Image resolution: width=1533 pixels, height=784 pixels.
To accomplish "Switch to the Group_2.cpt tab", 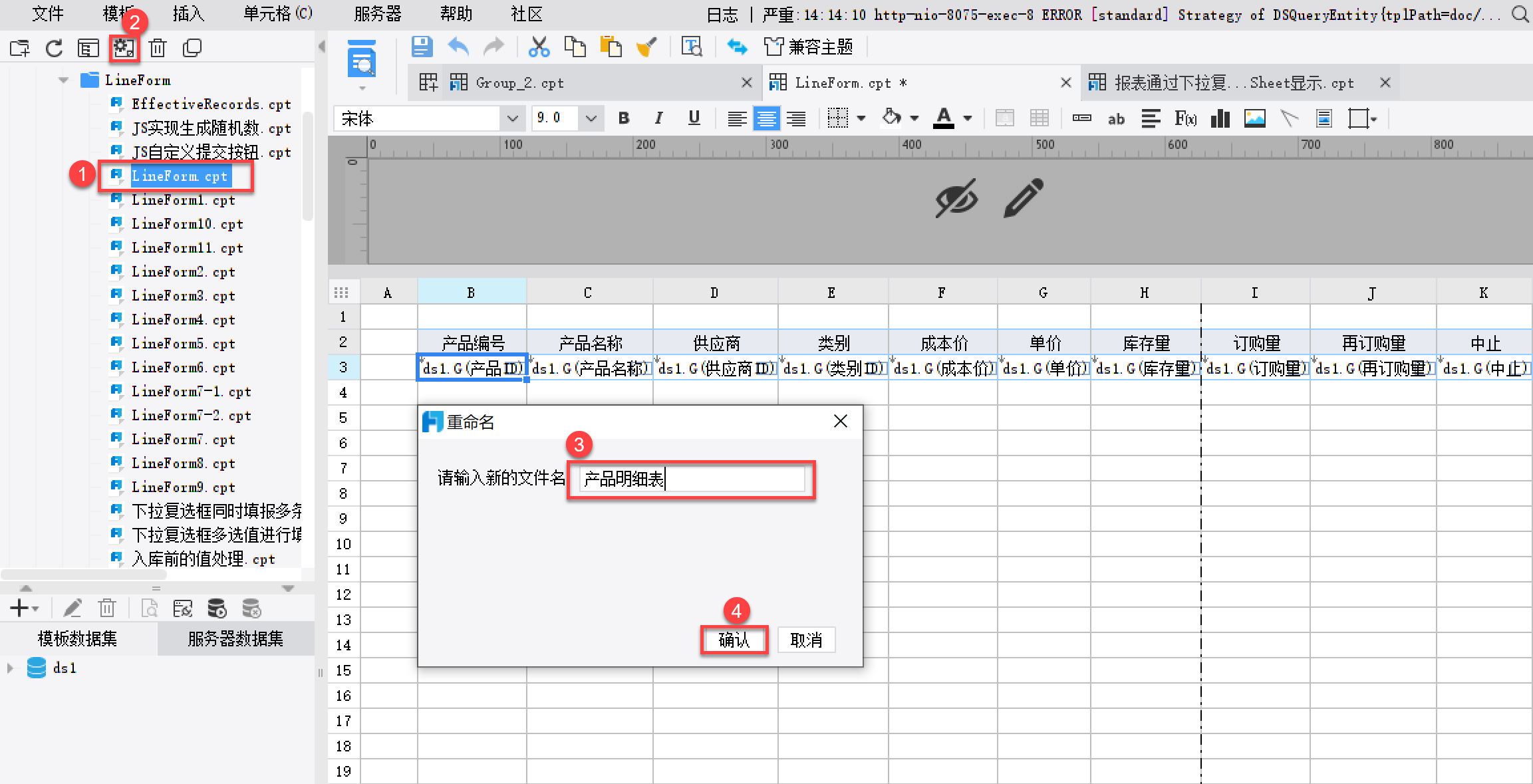I will click(519, 83).
